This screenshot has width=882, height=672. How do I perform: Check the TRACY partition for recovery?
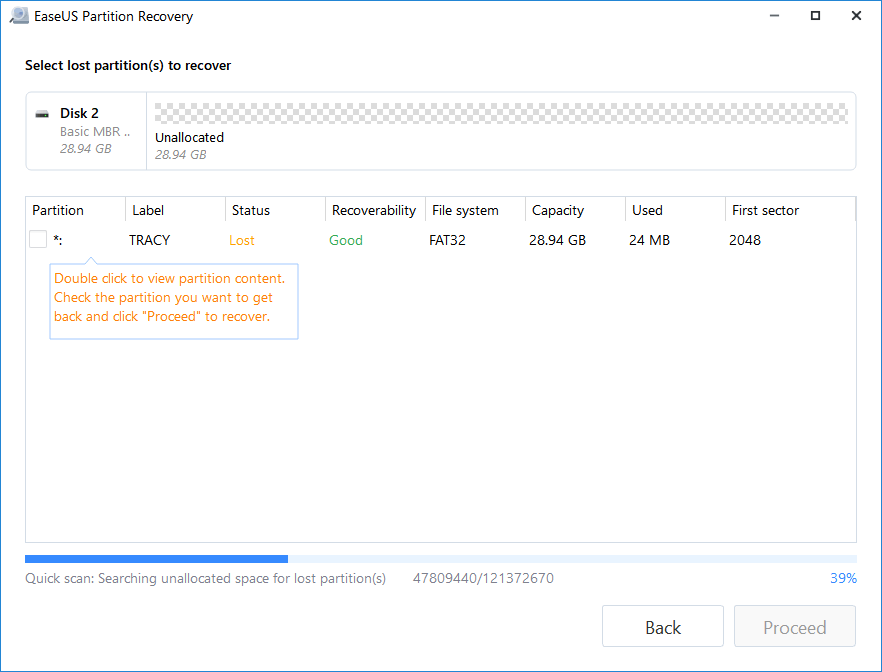[37, 239]
